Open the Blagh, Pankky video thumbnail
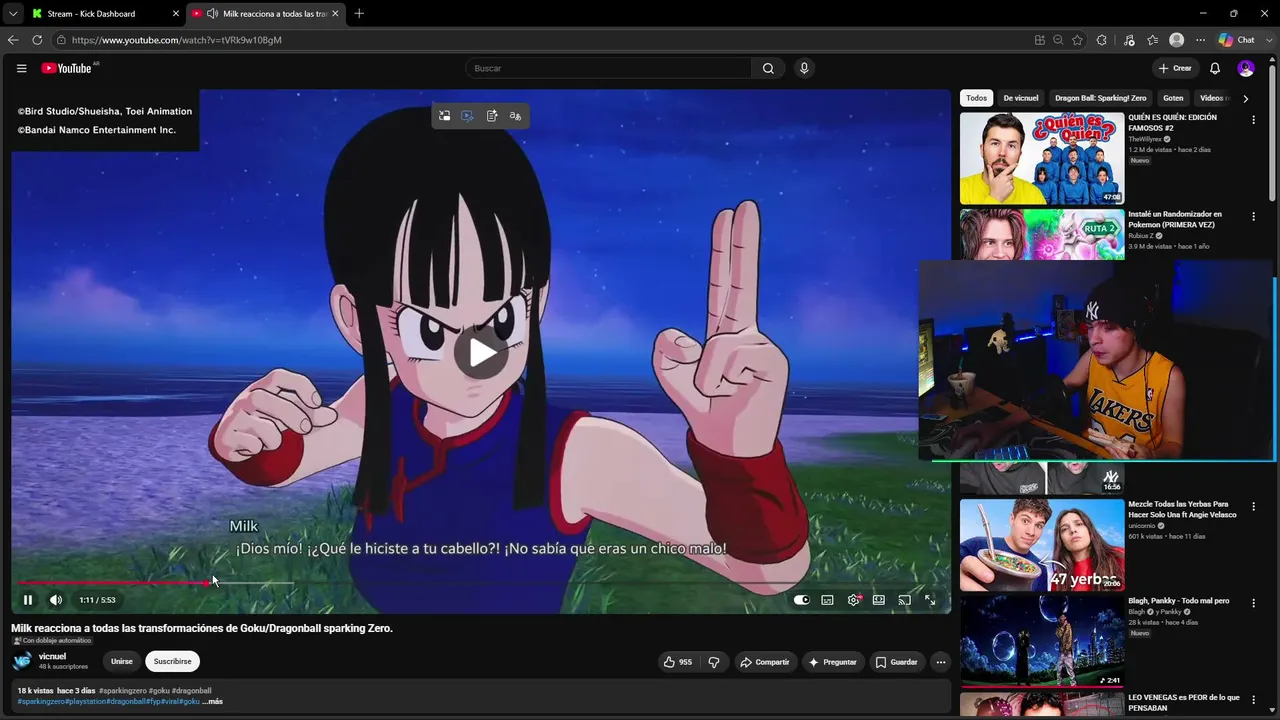The height and width of the screenshot is (720, 1280). click(x=1042, y=642)
